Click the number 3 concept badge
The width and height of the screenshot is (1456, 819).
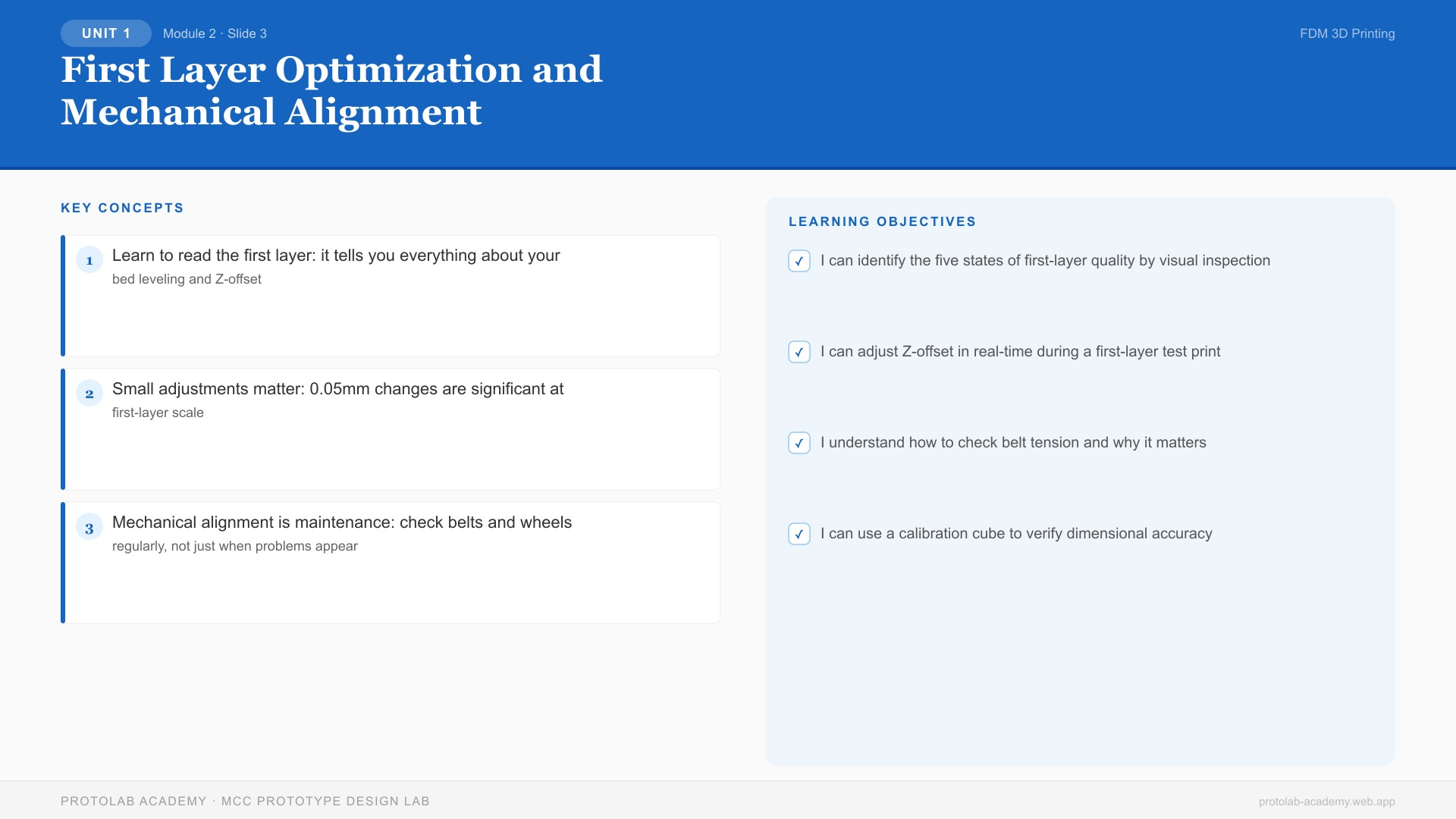coord(89,527)
